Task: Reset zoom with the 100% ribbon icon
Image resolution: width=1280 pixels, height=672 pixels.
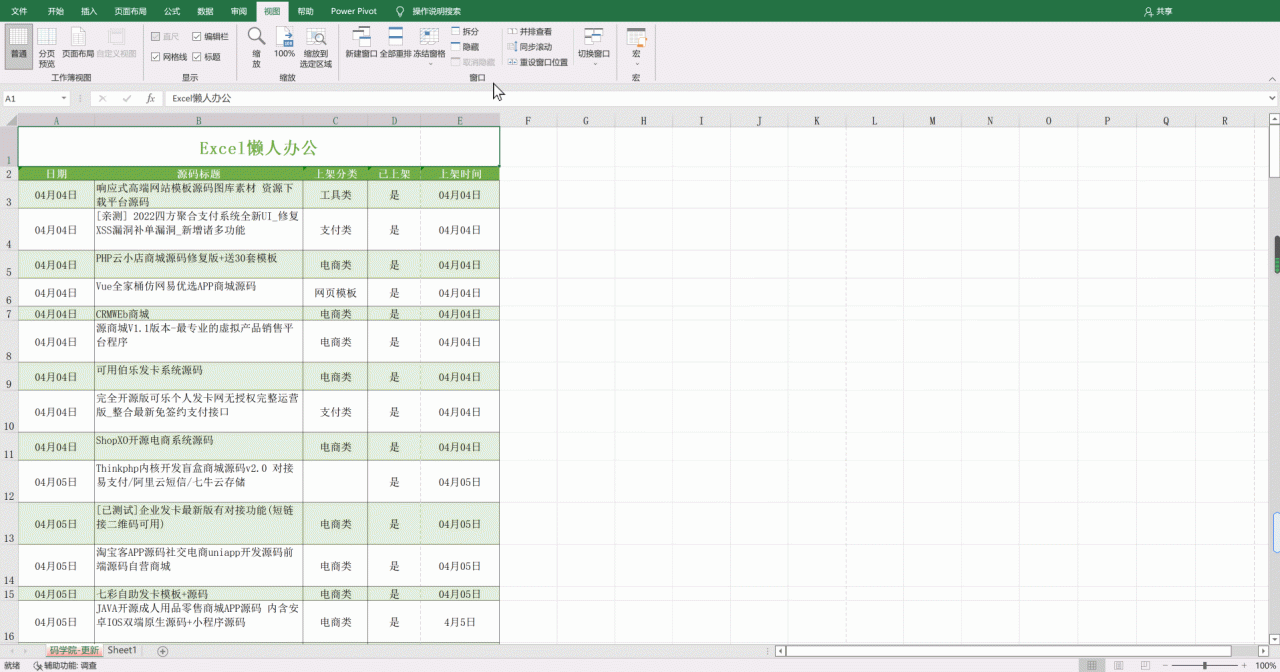Action: [x=285, y=42]
